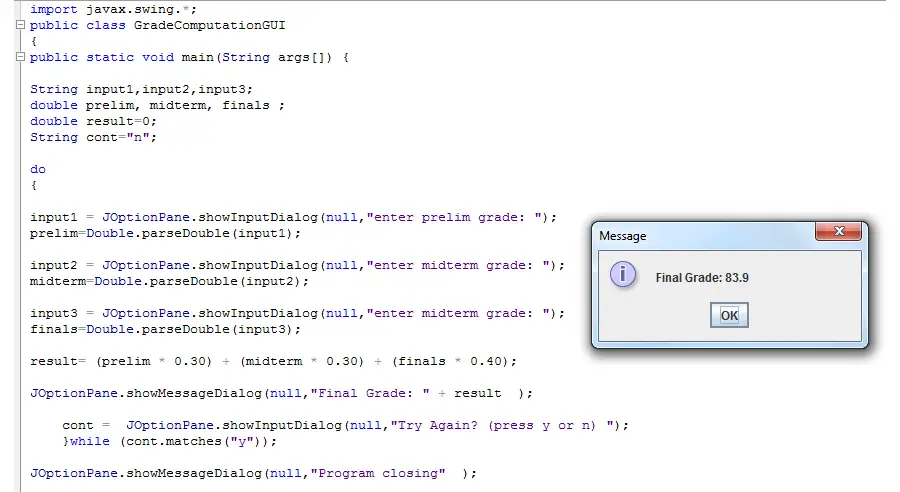Click the 'Final Grade: 83.9' message text
Screen dimensions: 900x492
702,278
